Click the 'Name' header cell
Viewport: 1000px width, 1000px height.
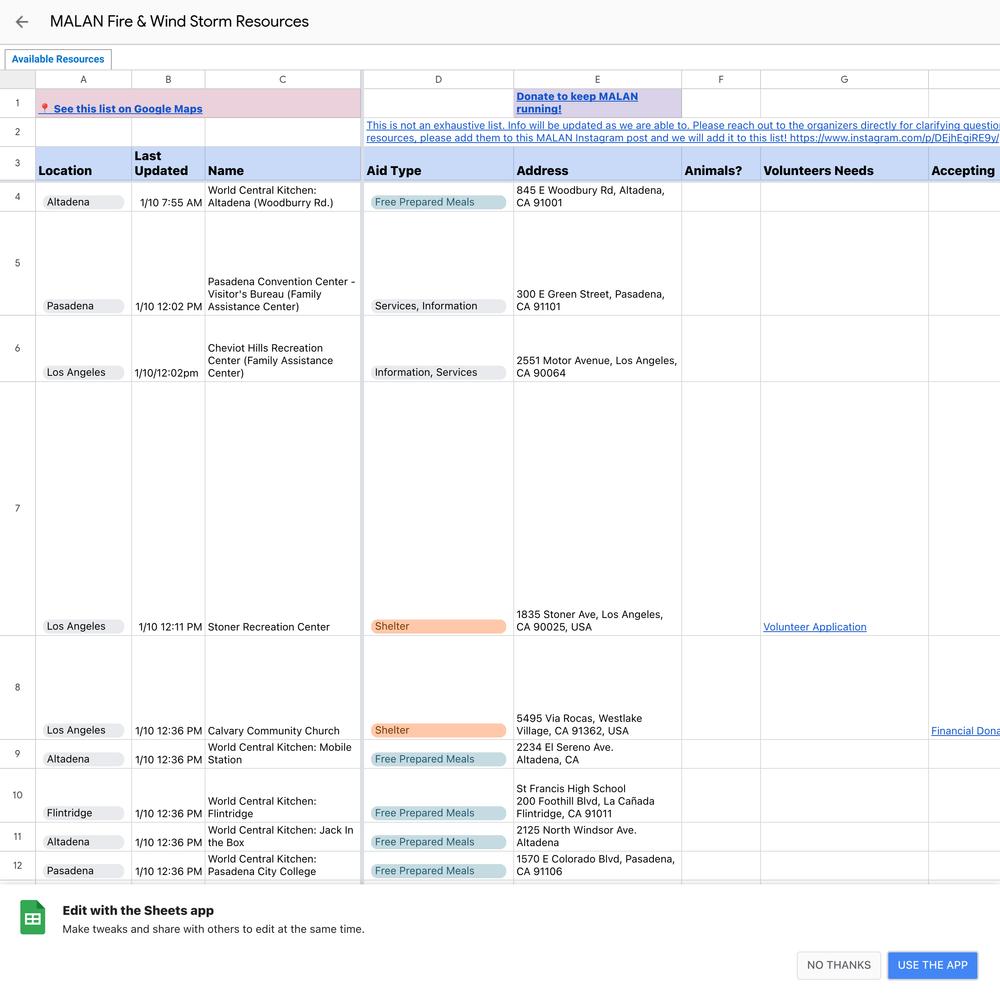(283, 164)
